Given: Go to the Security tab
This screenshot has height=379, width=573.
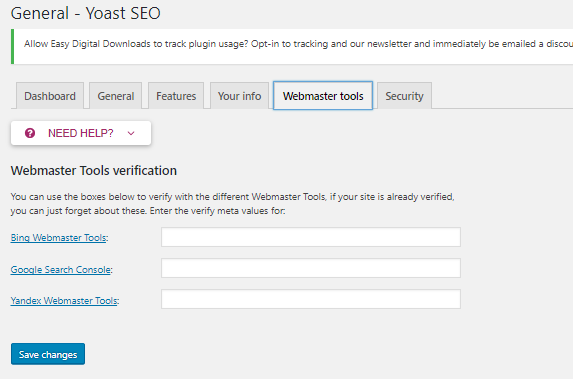Looking at the screenshot, I should coord(404,96).
